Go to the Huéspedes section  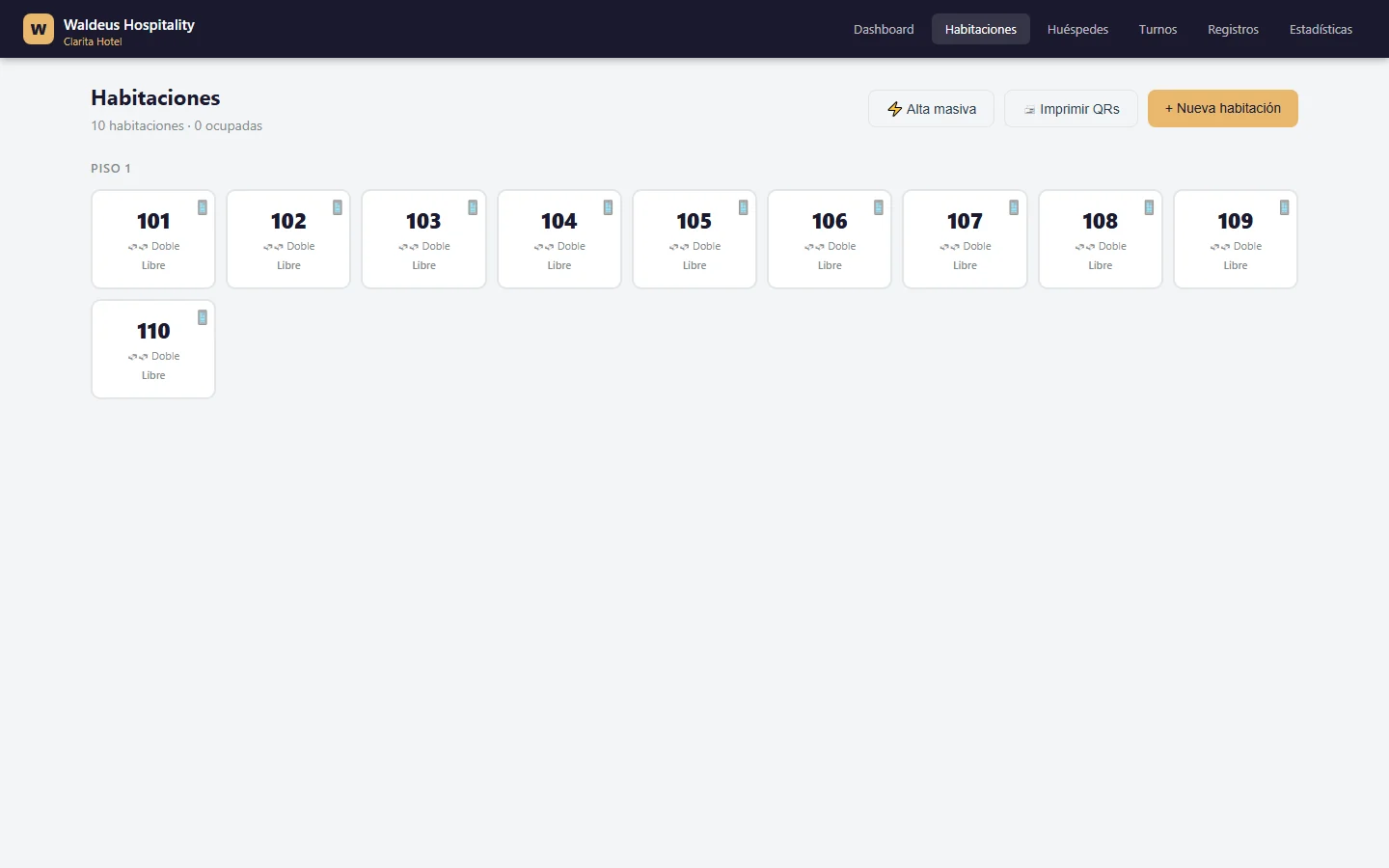[1077, 29]
